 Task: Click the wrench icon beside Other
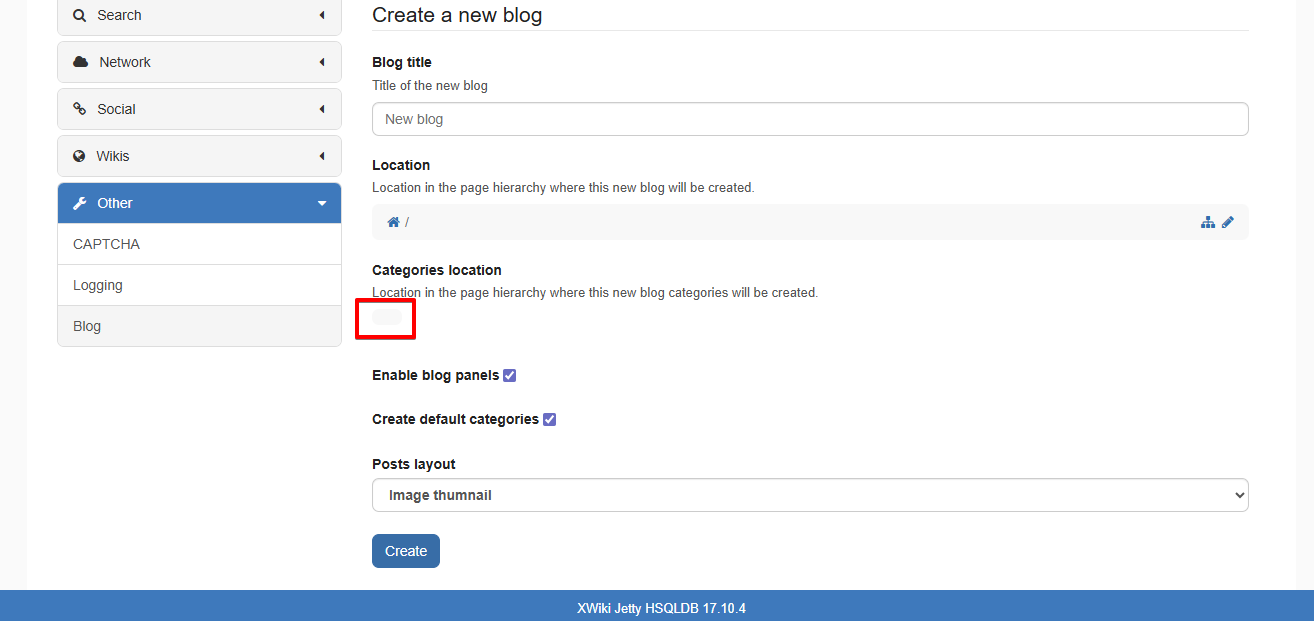(x=80, y=203)
